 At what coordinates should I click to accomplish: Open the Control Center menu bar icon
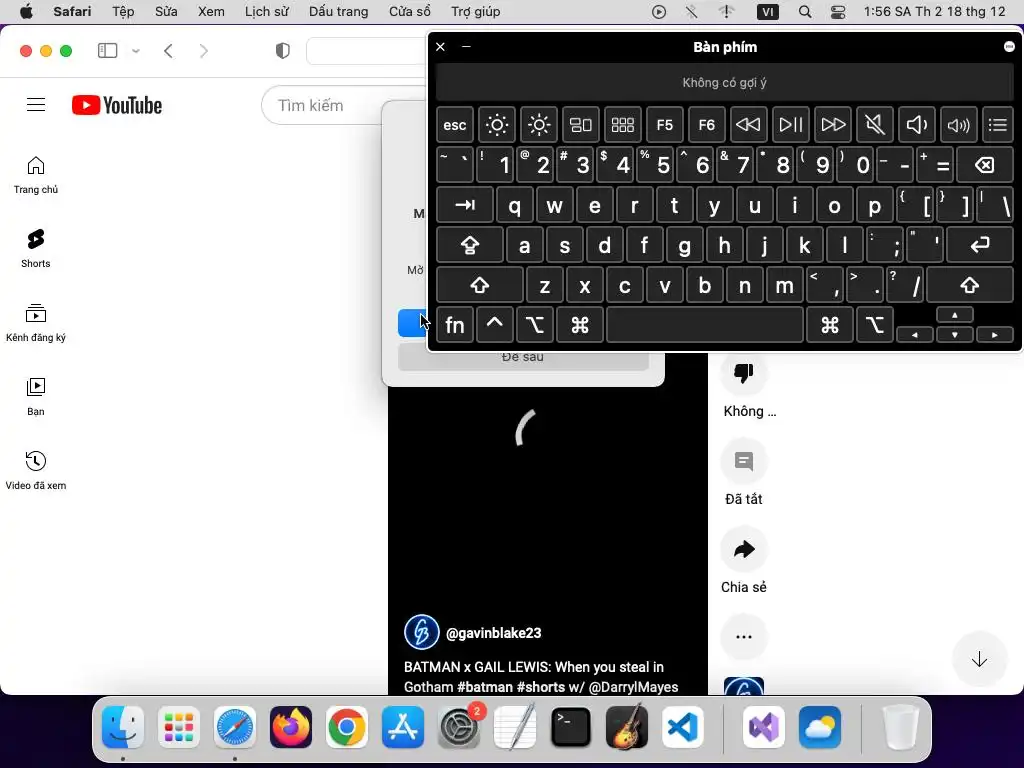tap(838, 12)
